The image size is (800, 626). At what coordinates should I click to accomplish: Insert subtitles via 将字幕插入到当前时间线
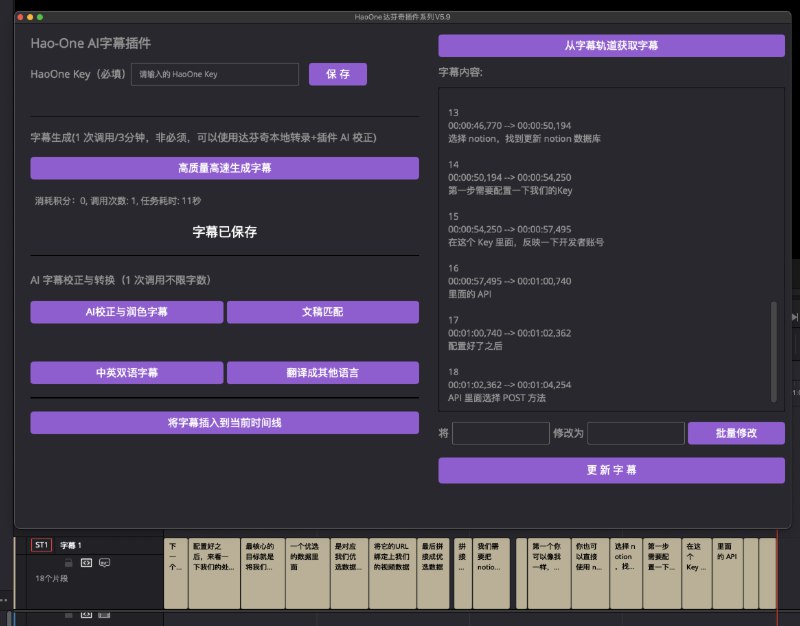pyautogui.click(x=224, y=422)
